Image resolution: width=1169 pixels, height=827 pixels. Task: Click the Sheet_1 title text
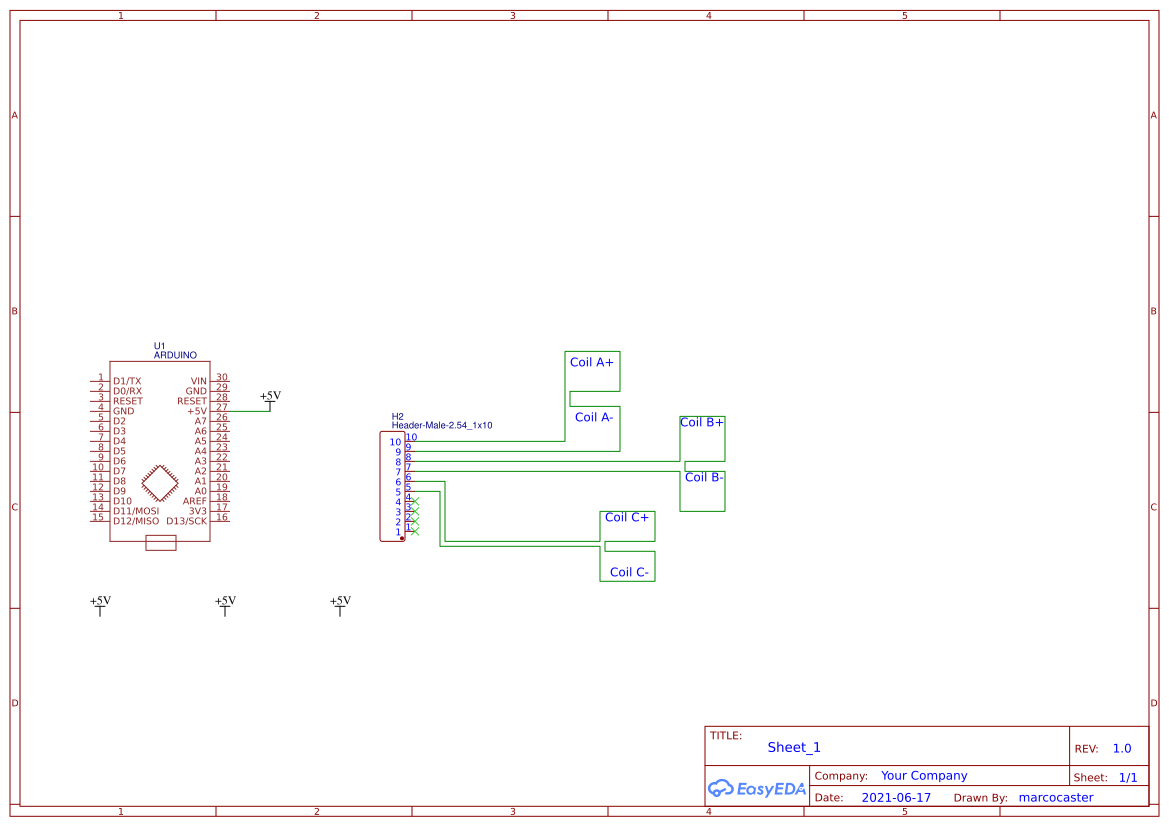tap(793, 747)
